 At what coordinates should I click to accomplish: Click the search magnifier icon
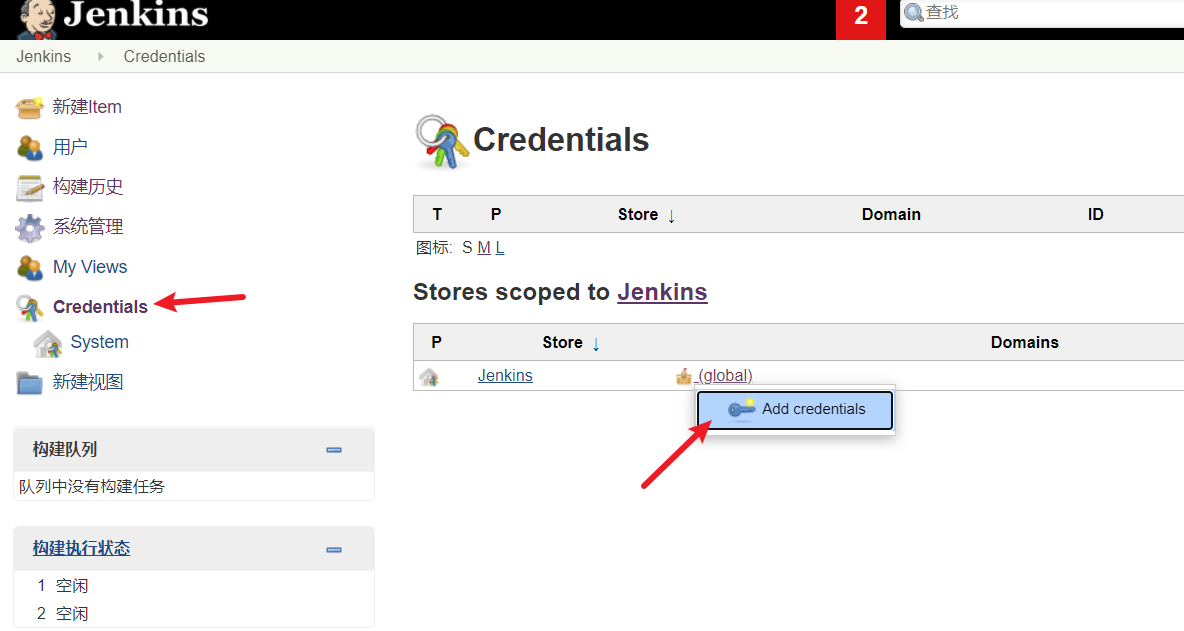[x=914, y=13]
